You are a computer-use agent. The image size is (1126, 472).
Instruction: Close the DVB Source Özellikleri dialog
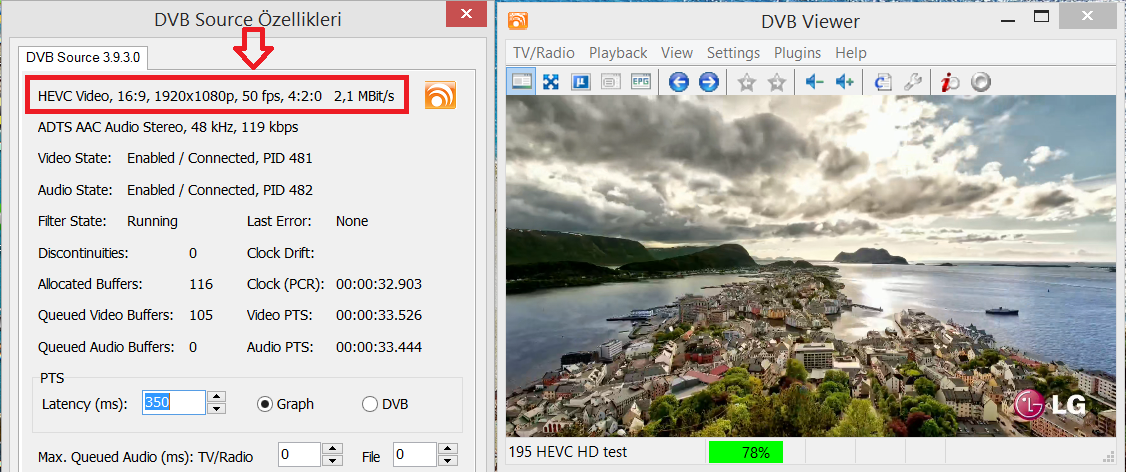coord(466,14)
